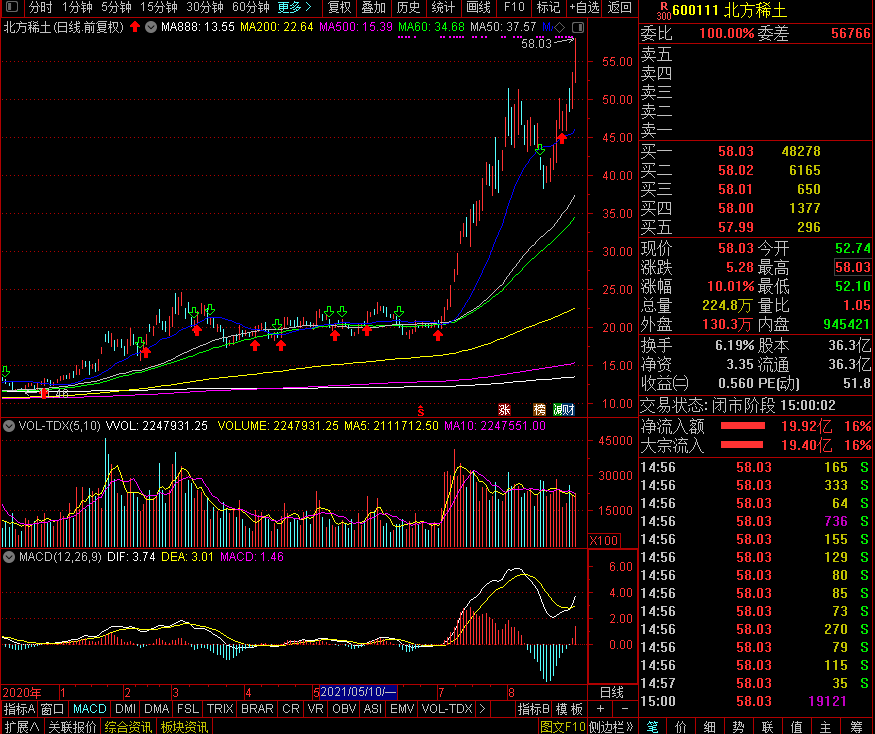
Task: Click the candlestick chart icon at top-left
Action: tap(11, 8)
